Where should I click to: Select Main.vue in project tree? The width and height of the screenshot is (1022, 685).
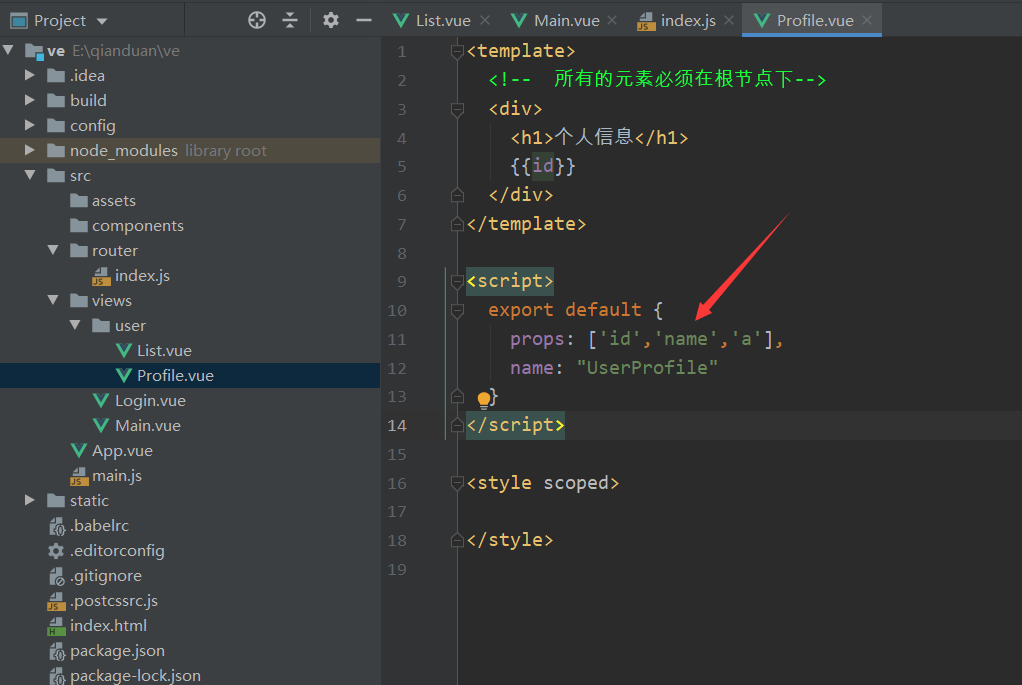pyautogui.click(x=148, y=426)
